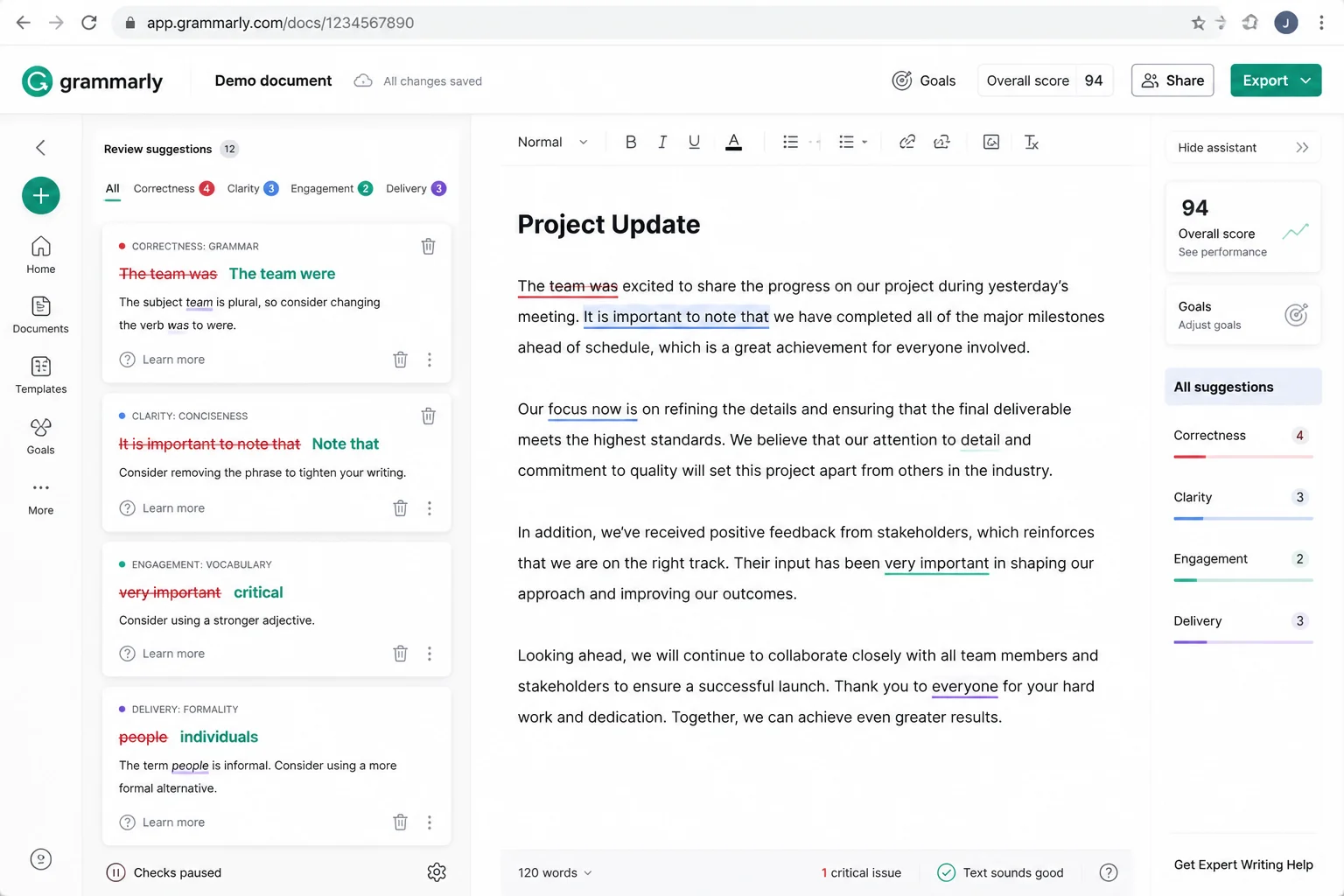Select the All suggestions tab

[x=112, y=189]
